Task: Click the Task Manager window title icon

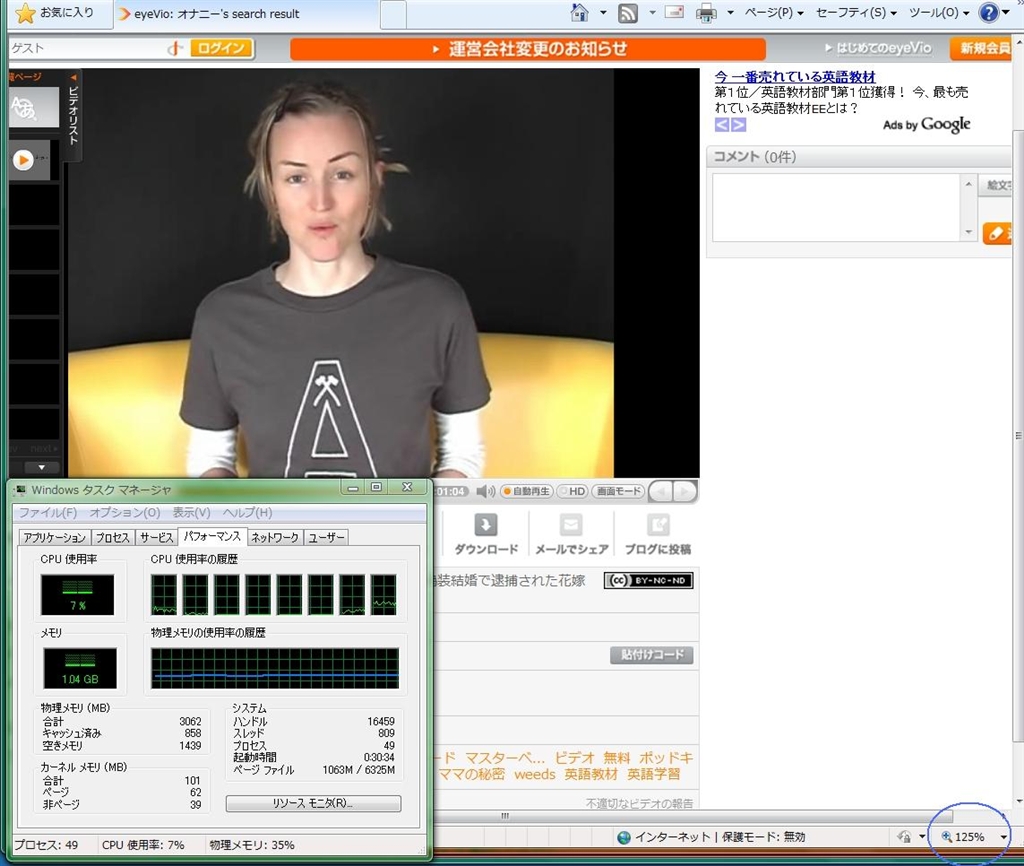Action: point(20,490)
